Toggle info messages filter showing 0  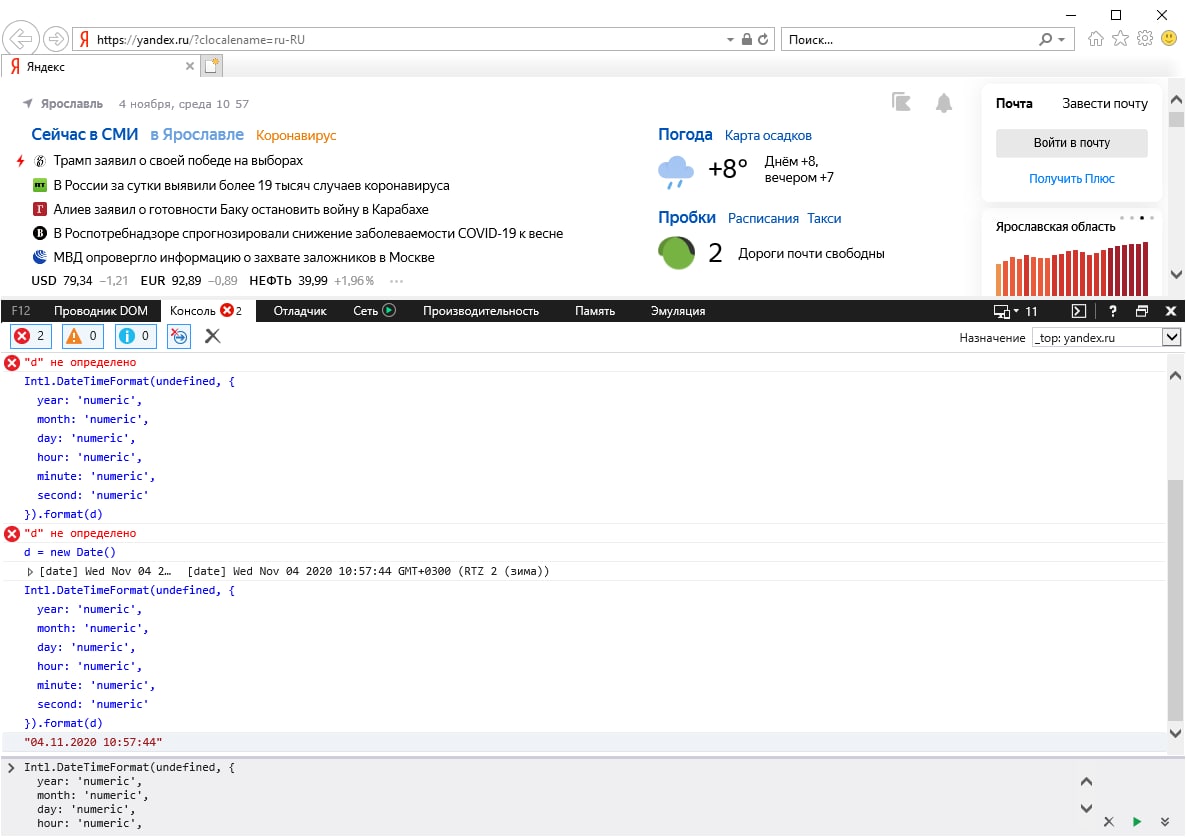point(135,336)
